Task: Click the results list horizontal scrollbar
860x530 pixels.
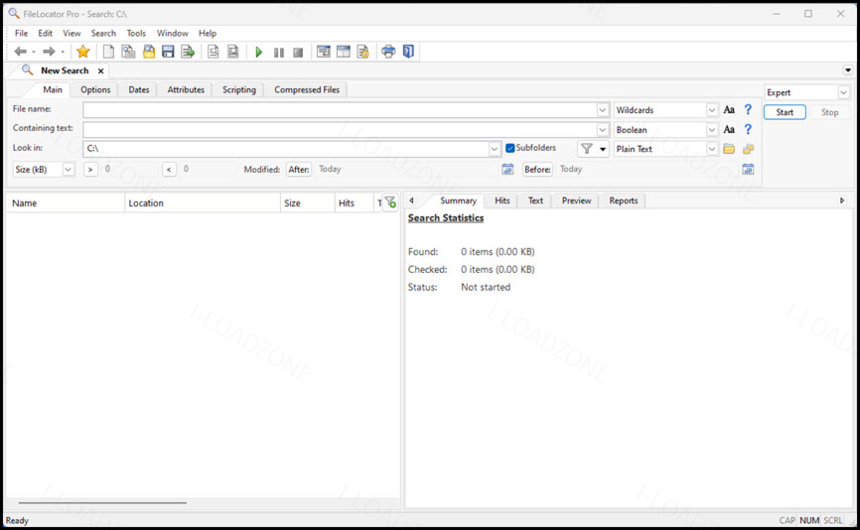Action: pos(103,502)
